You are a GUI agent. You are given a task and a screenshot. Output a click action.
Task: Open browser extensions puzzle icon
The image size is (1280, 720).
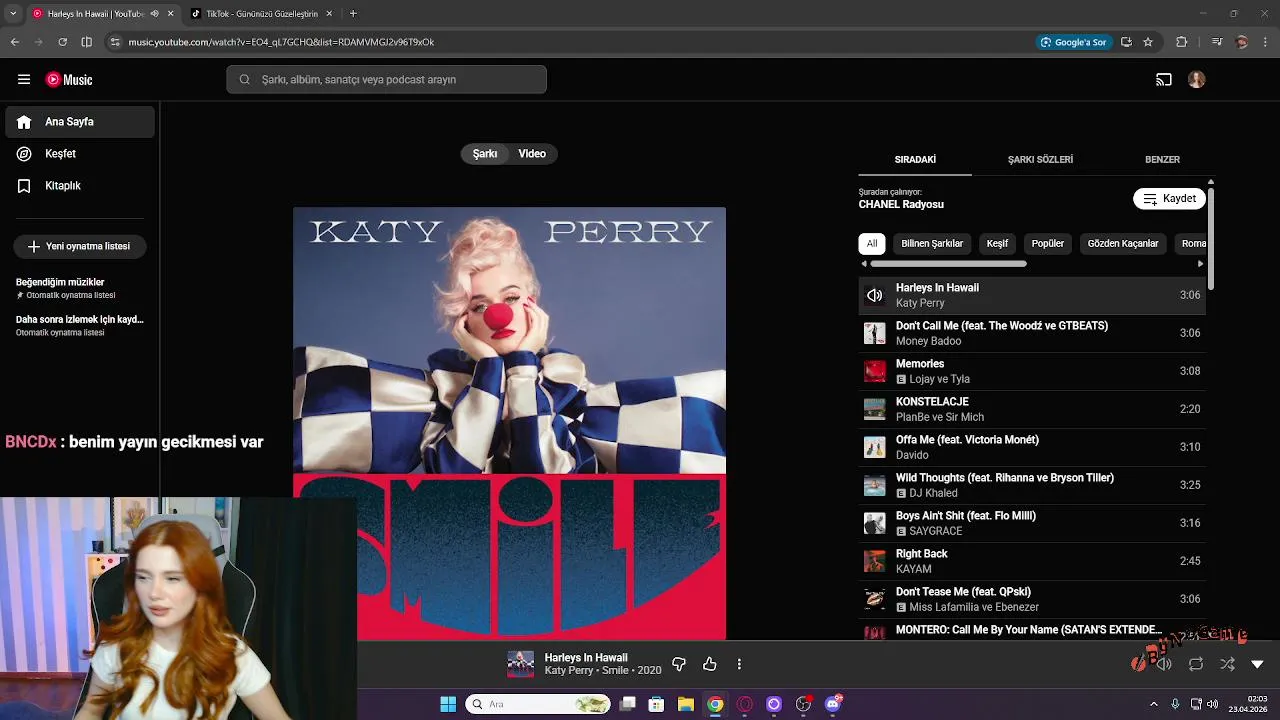click(x=1181, y=42)
